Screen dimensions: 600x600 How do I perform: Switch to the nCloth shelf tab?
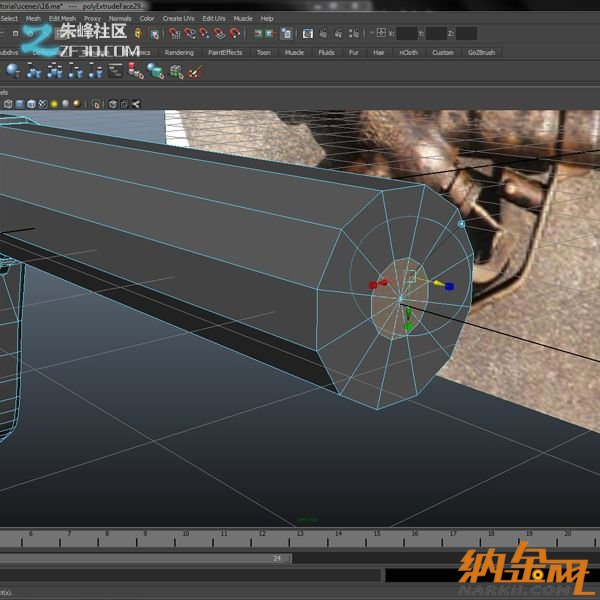click(408, 52)
